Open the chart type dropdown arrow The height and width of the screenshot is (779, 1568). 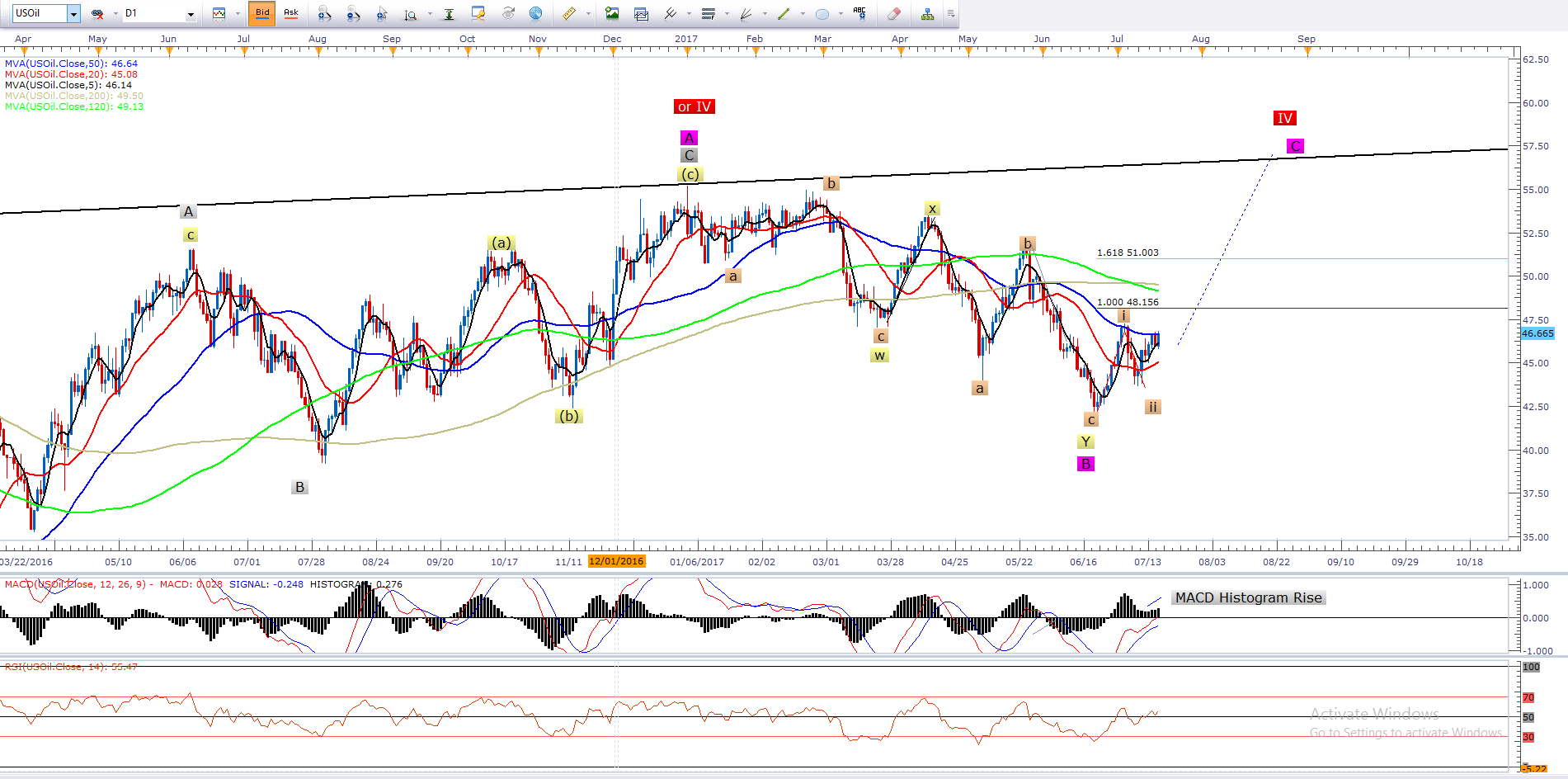click(238, 13)
